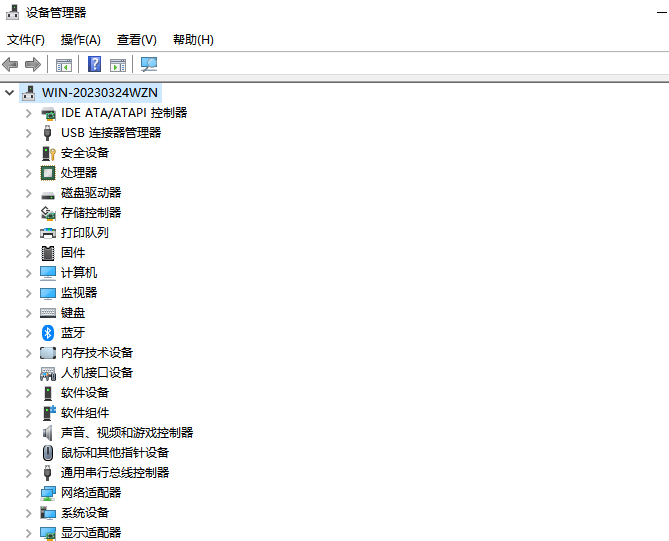Expand the IDE ATA/ATAPI 控制器 node
Image resolution: width=669 pixels, height=541 pixels.
tap(29, 113)
